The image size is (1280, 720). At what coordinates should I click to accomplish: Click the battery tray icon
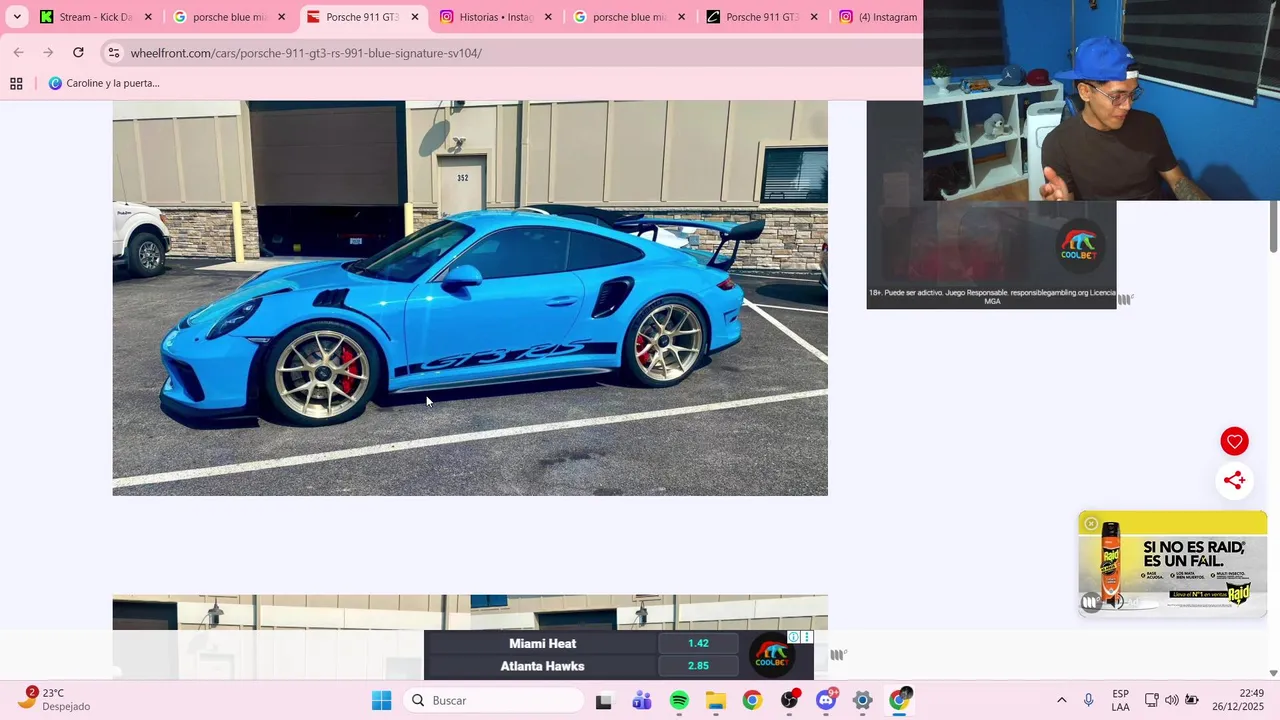click(x=1191, y=700)
